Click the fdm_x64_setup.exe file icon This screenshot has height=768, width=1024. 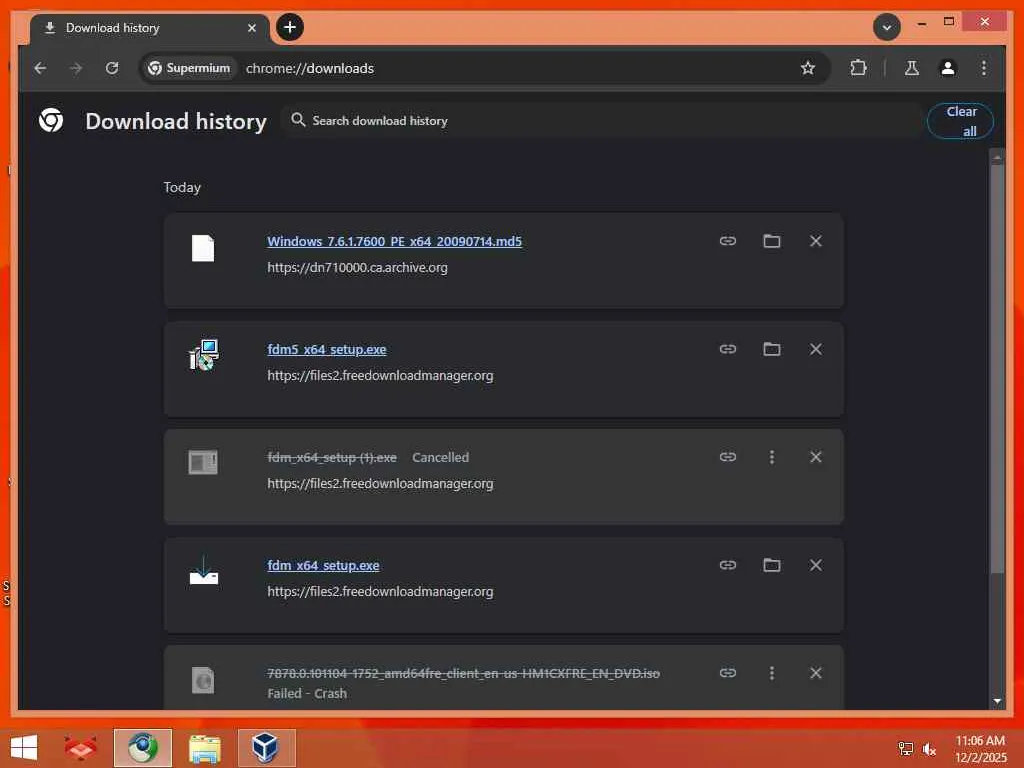203,571
